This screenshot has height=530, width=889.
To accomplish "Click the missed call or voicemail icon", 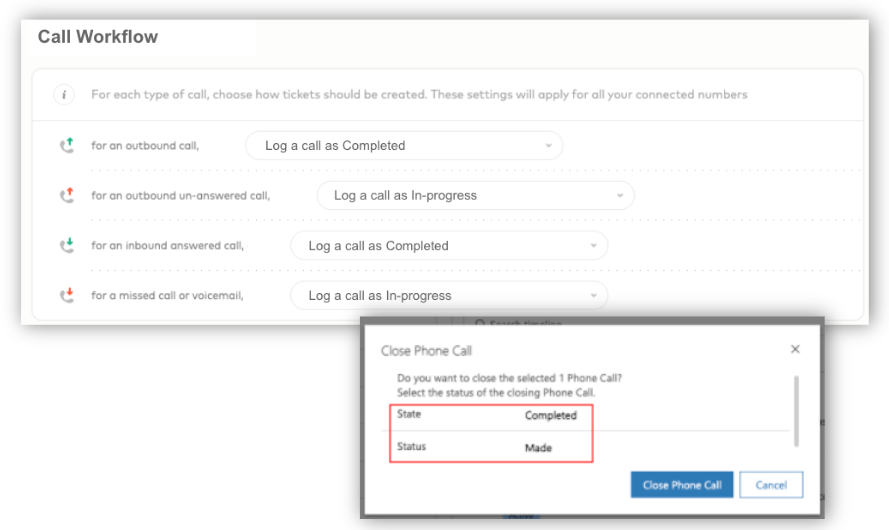I will (x=67, y=295).
